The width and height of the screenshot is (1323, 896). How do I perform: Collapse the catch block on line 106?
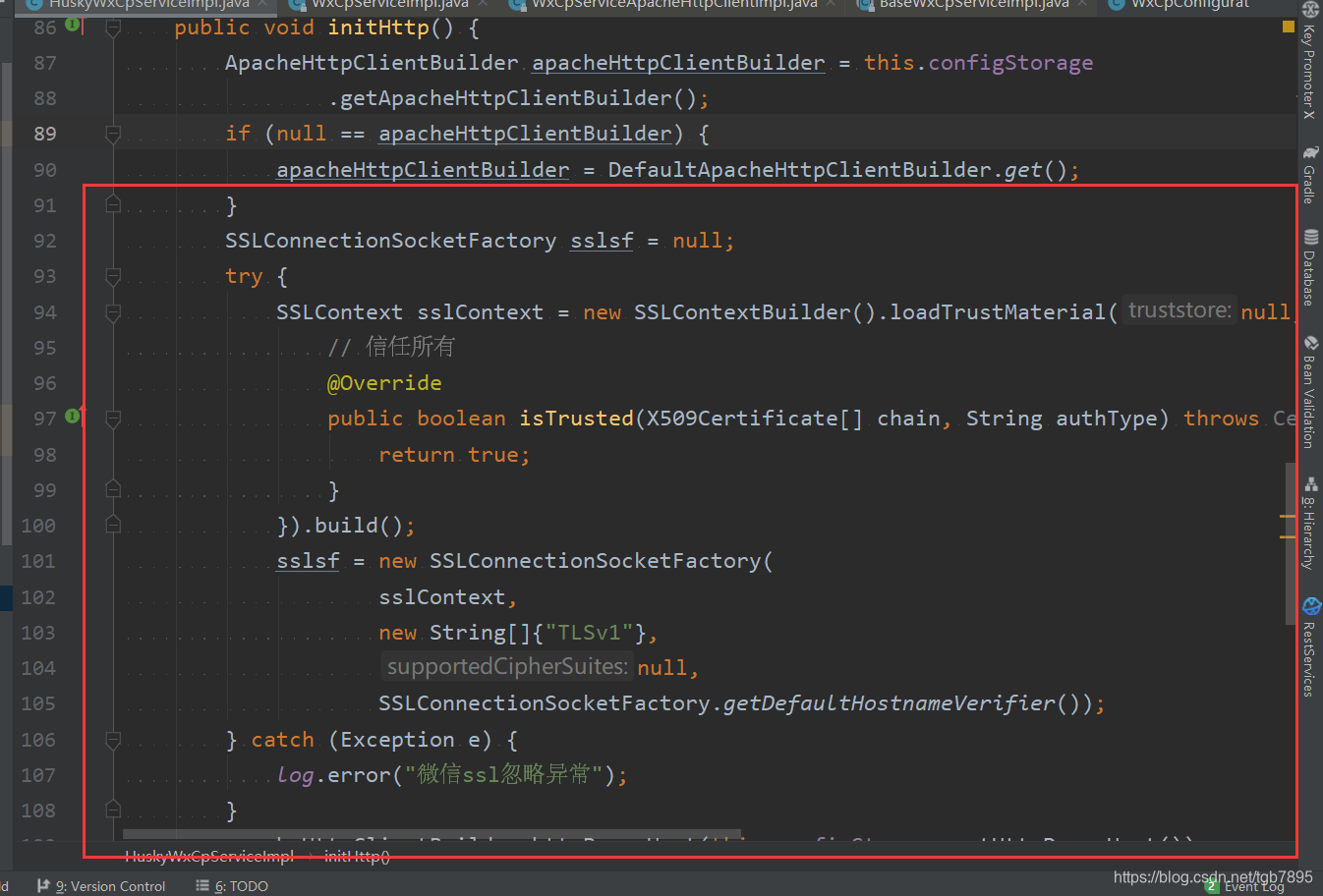tap(113, 740)
